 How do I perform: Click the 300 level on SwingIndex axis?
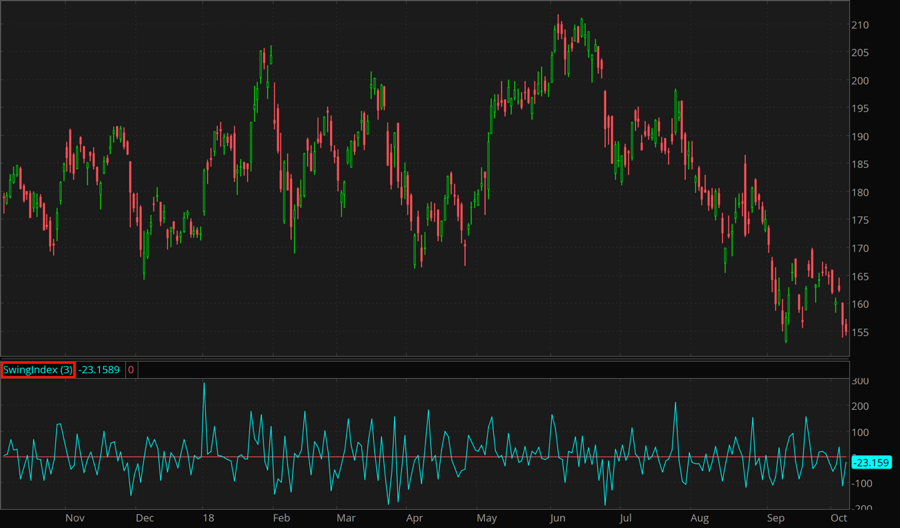tap(861, 381)
